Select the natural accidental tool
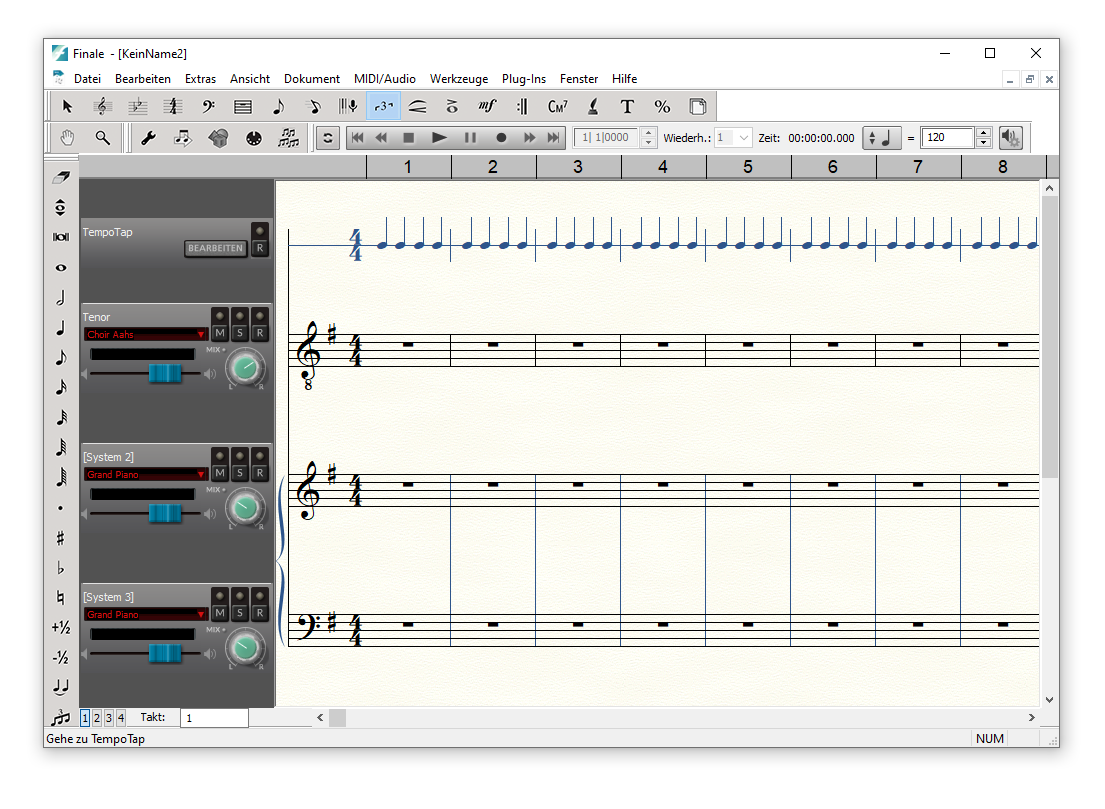Image resolution: width=1105 pixels, height=809 pixels. click(61, 598)
